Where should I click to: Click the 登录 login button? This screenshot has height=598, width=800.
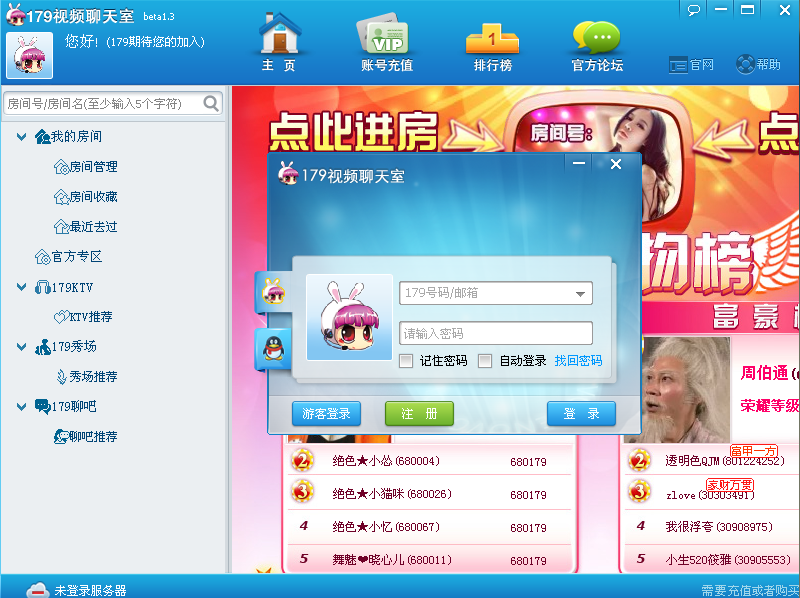pos(581,413)
